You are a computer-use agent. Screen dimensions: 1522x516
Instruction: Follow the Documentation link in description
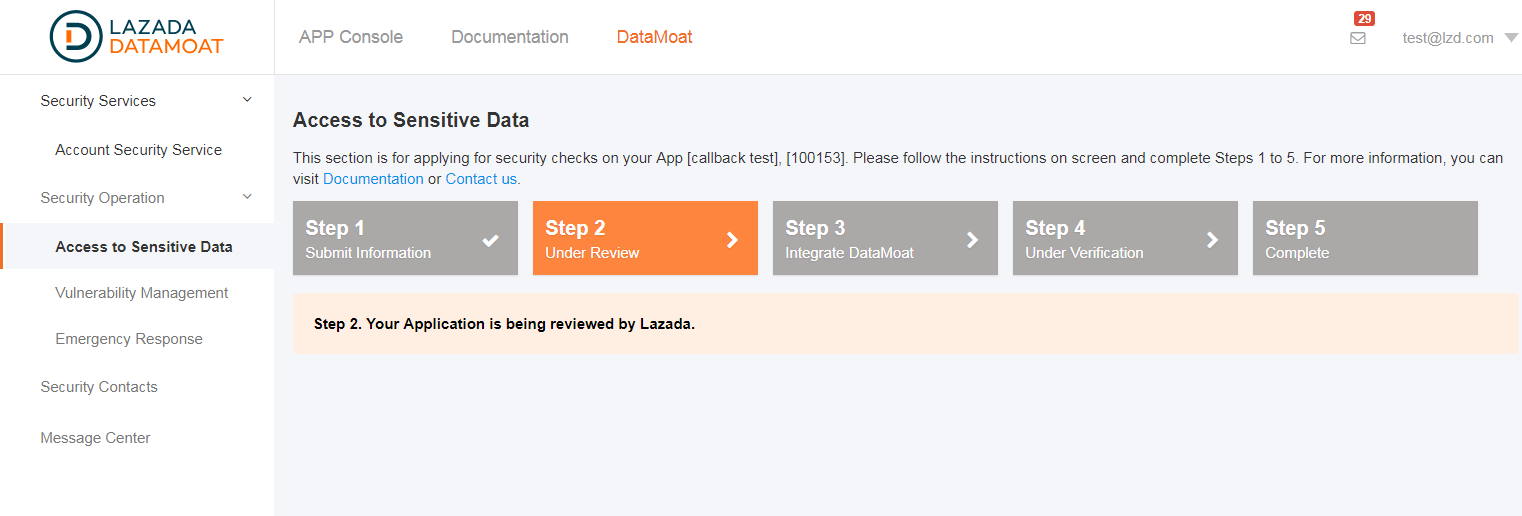(373, 179)
